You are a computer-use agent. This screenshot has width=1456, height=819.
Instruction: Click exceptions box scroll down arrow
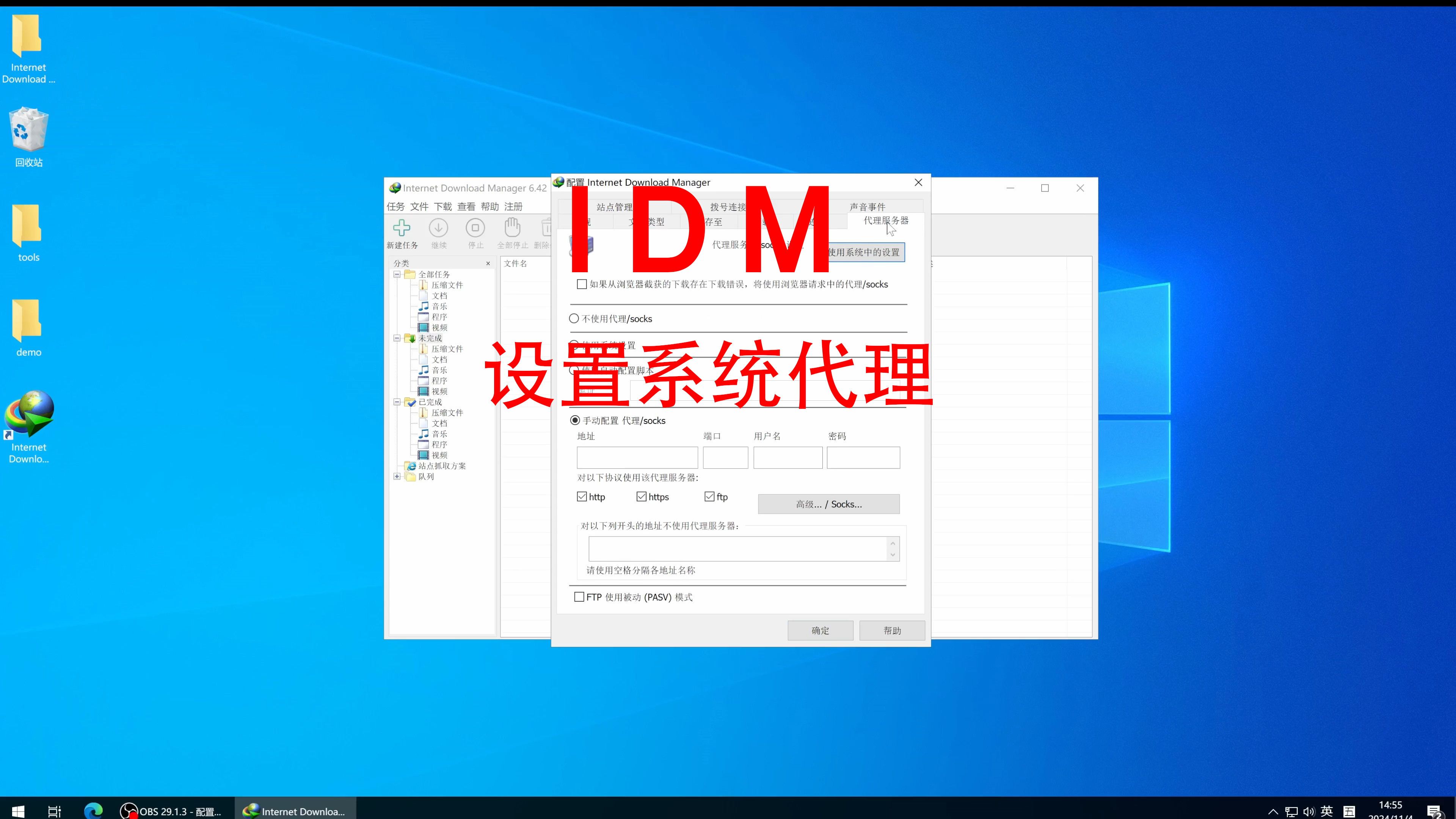click(893, 555)
